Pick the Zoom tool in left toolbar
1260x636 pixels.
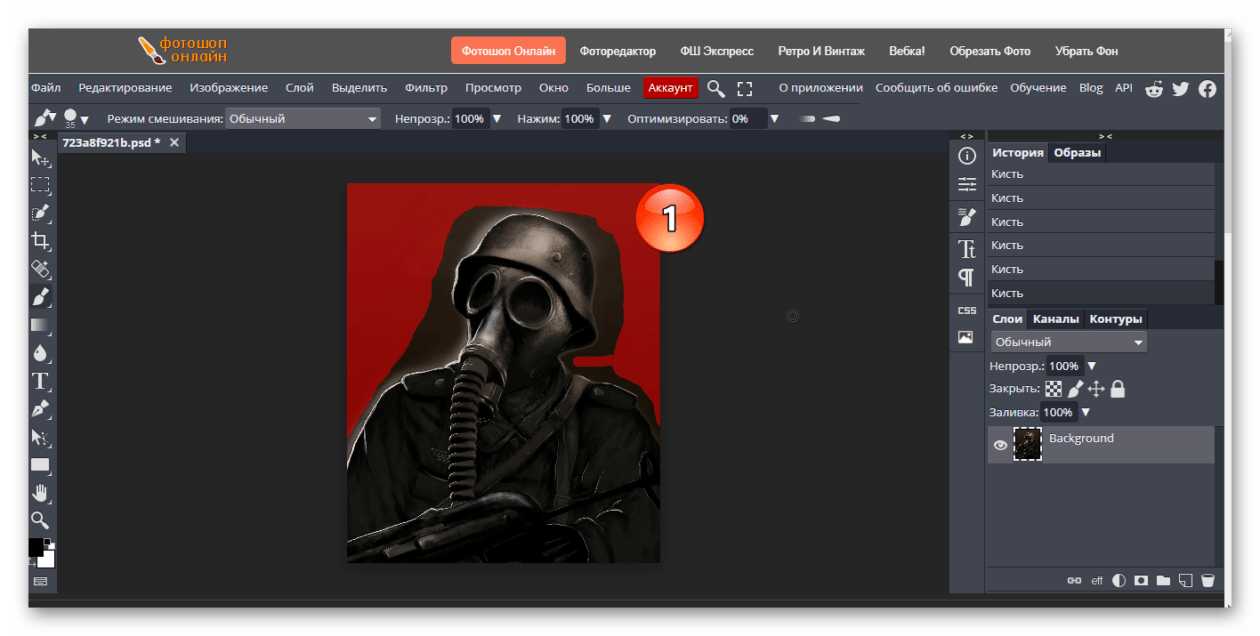(x=40, y=520)
